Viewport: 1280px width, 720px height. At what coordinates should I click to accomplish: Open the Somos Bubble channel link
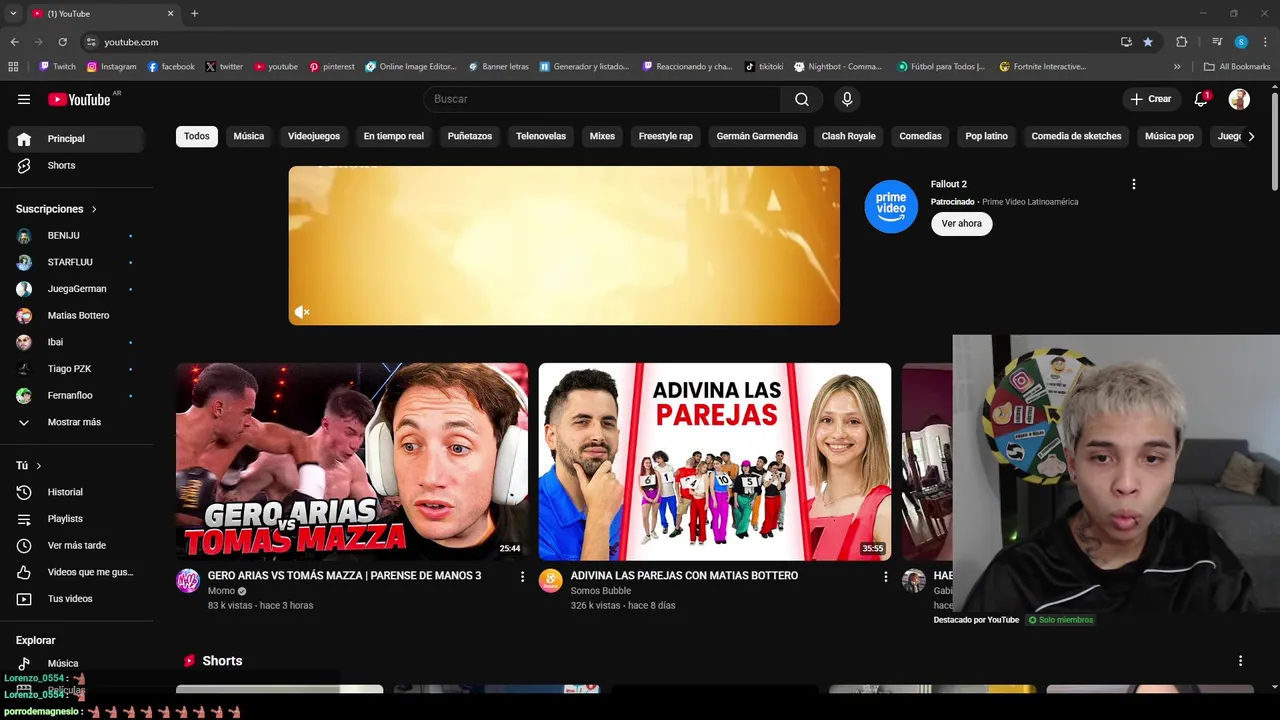[601, 591]
